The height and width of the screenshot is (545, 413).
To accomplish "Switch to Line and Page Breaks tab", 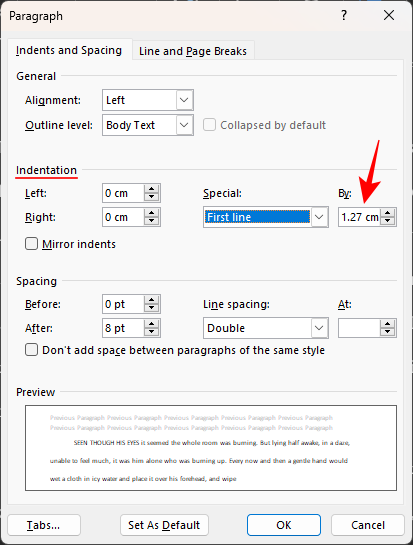I will pyautogui.click(x=193, y=51).
